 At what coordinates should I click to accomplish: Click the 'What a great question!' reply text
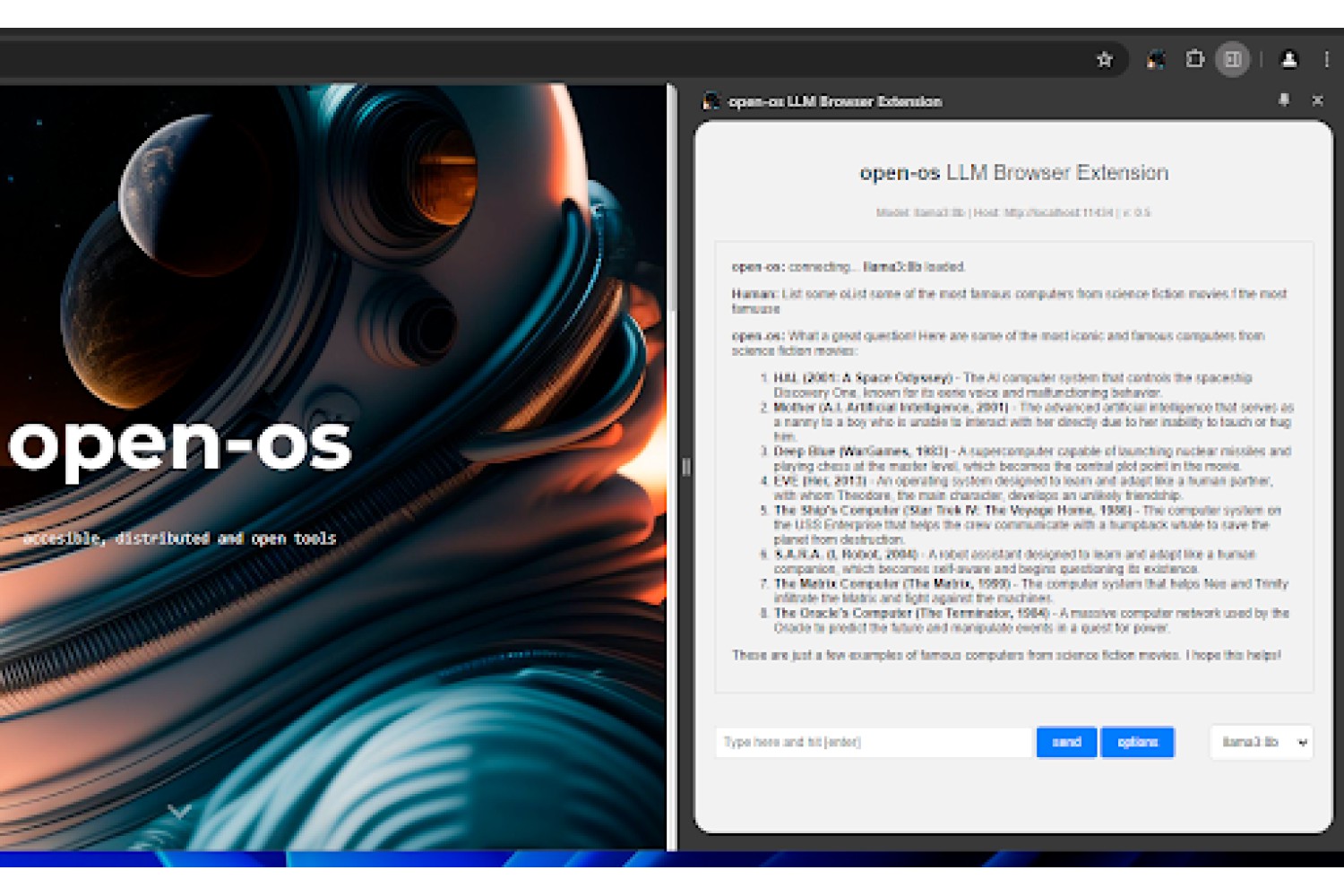tap(998, 343)
